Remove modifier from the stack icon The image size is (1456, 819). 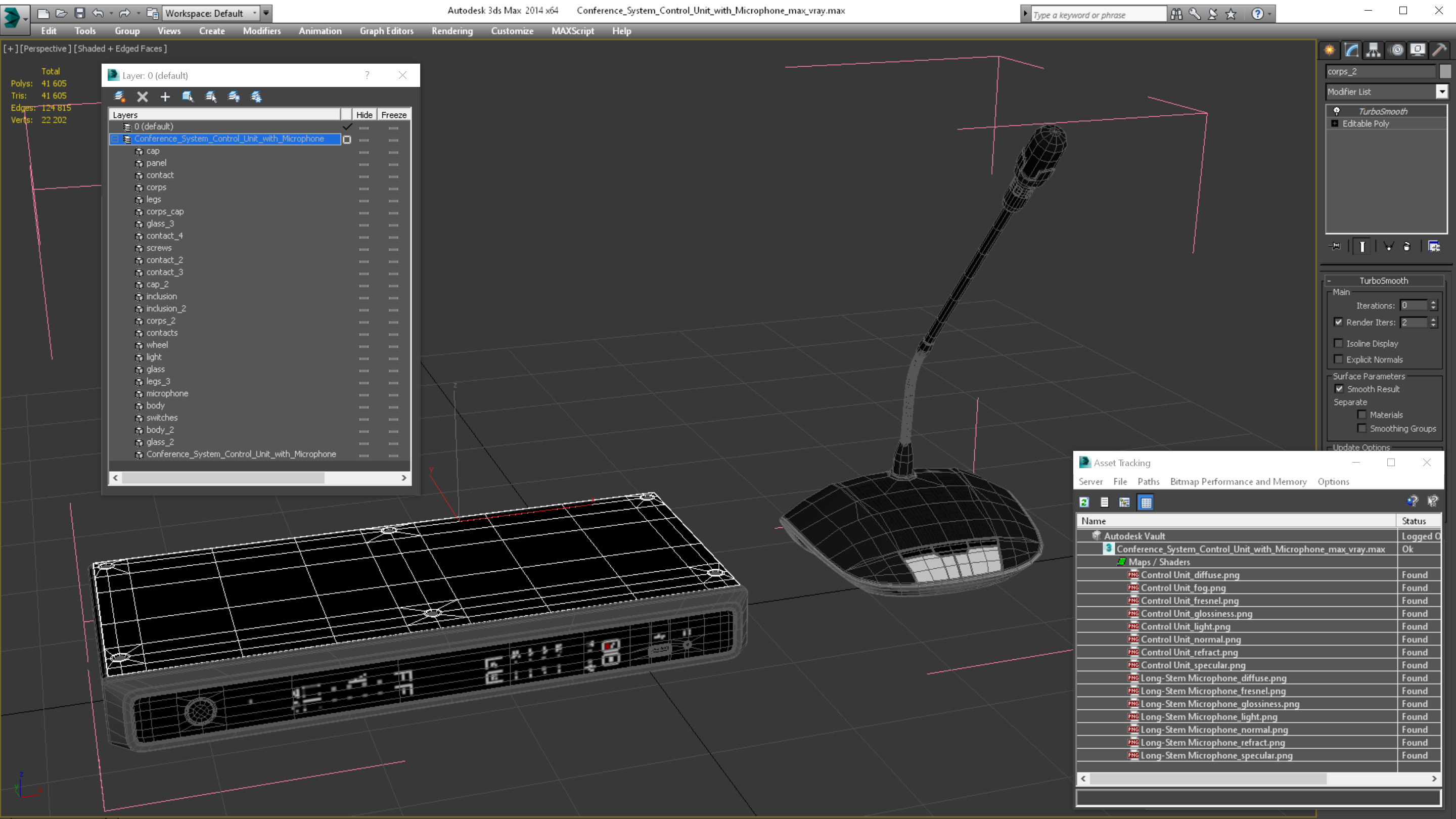tap(1407, 246)
